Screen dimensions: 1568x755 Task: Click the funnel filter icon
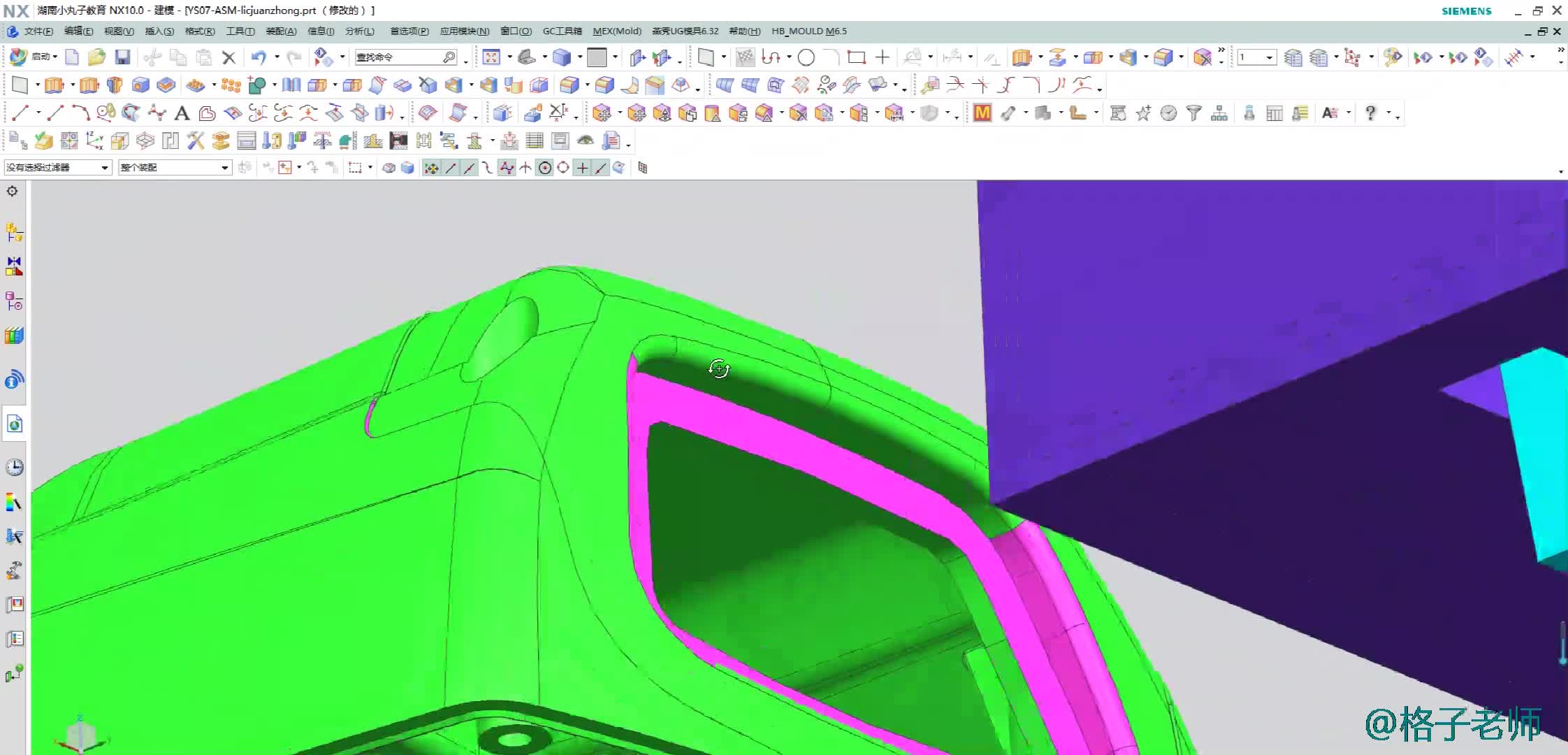click(1193, 113)
